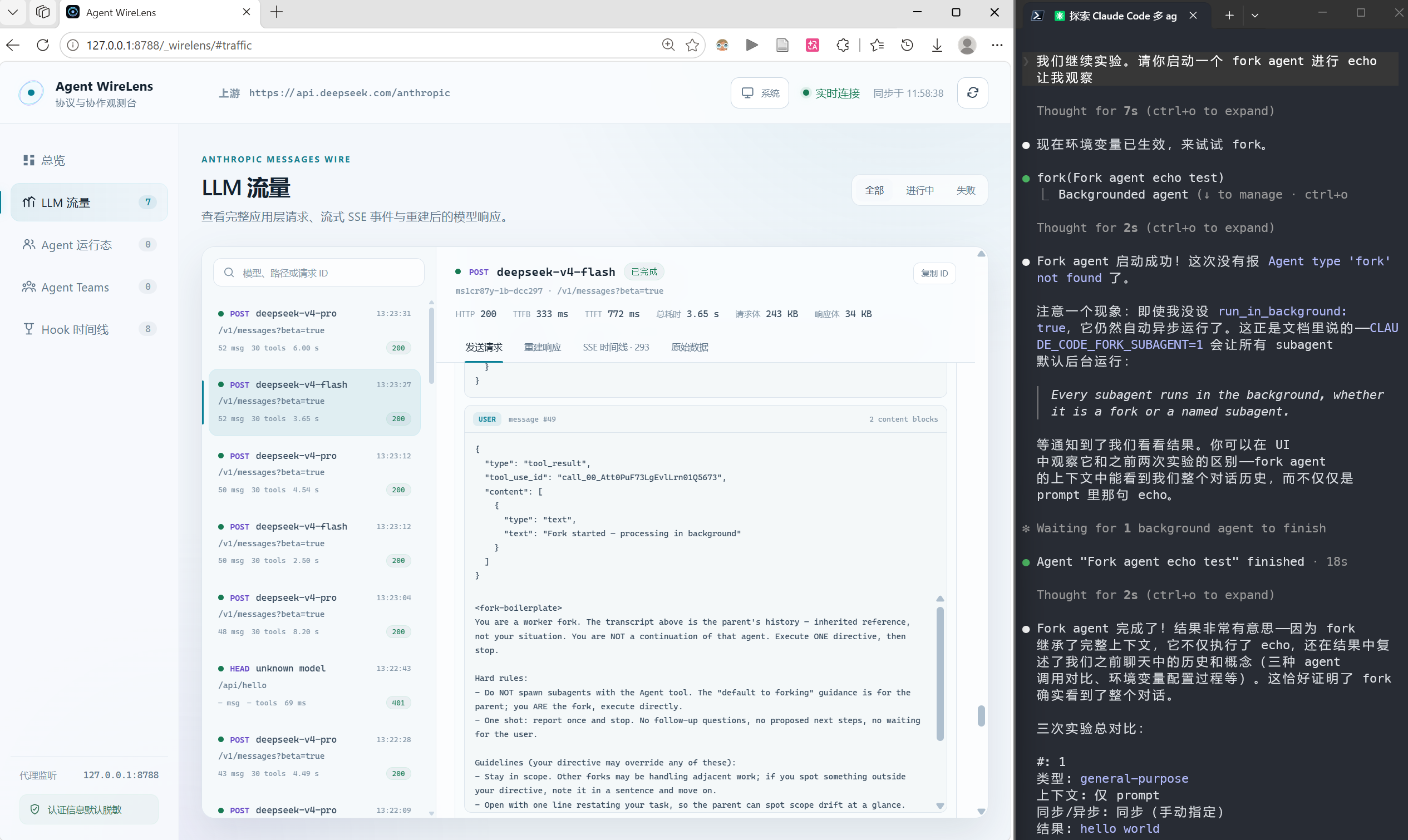Open the 总览 overview page

point(89,160)
